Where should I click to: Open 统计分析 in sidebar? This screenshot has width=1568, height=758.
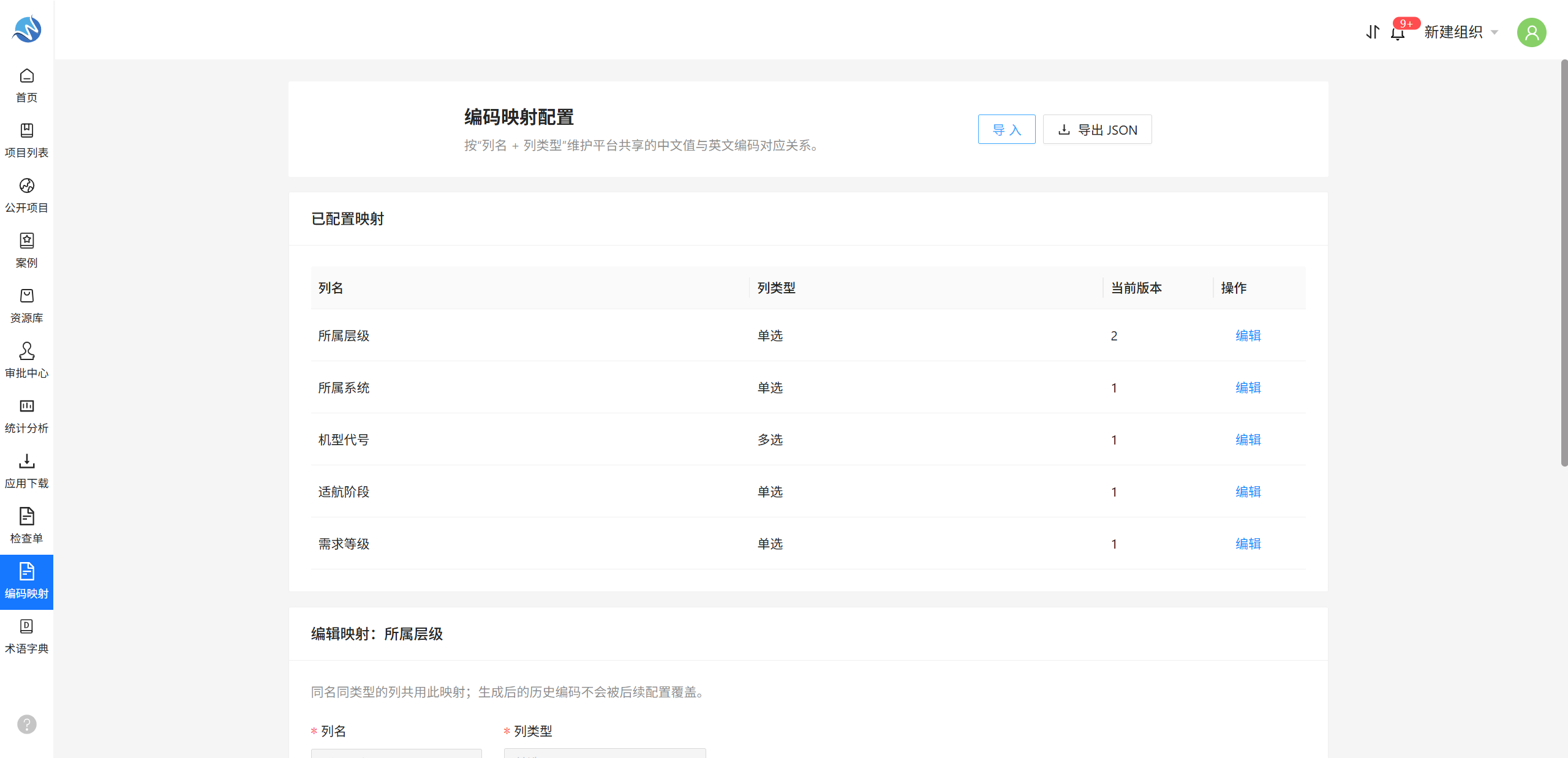(26, 416)
